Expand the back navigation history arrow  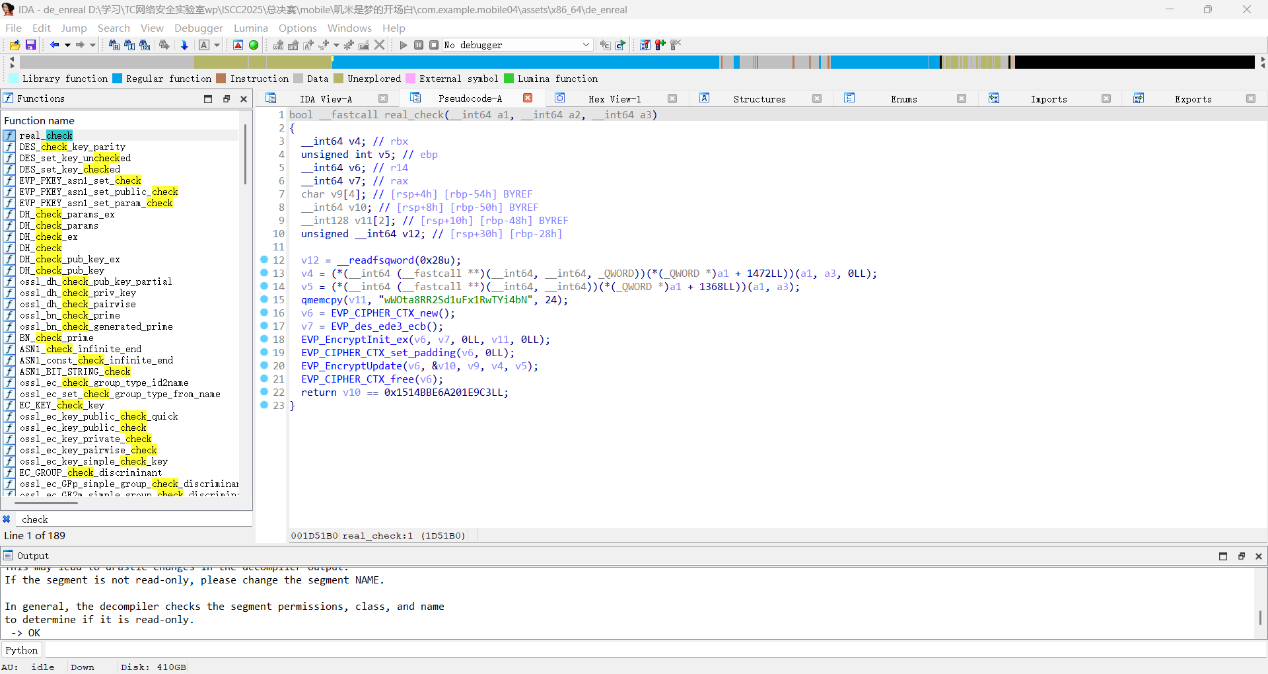67,45
